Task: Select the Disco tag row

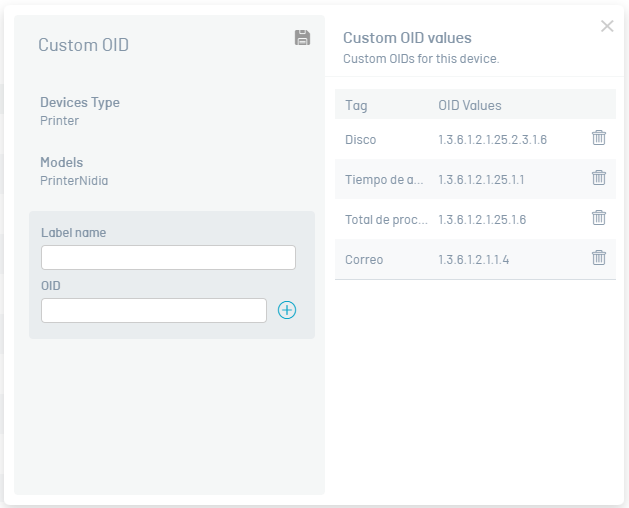Action: pyautogui.click(x=361, y=139)
